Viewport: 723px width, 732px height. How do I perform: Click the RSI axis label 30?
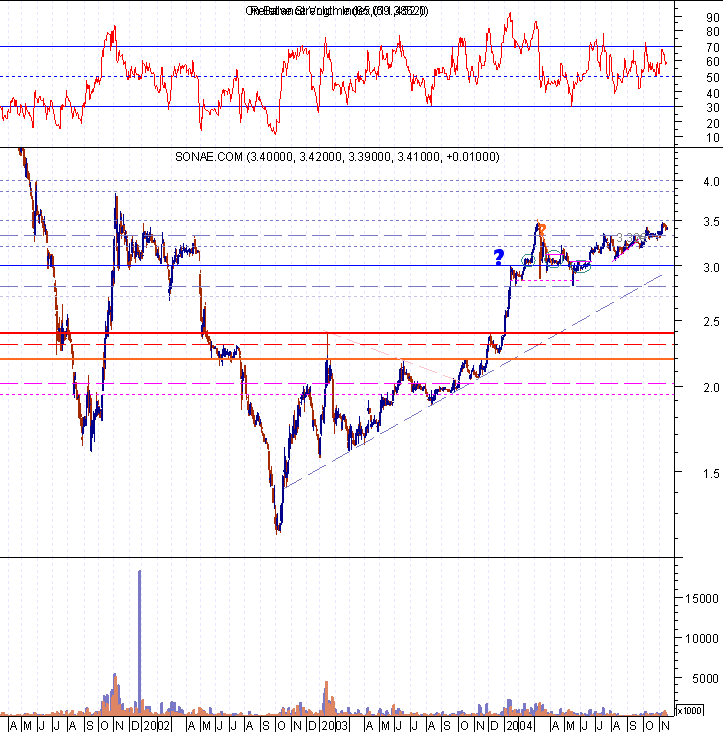712,108
